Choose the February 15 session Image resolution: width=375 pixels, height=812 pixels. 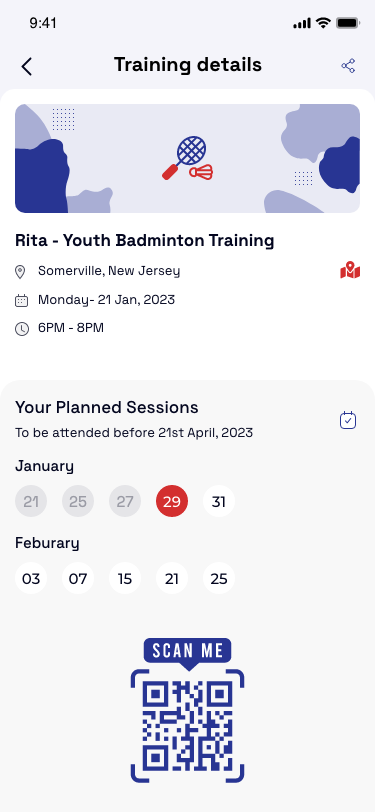click(x=125, y=578)
